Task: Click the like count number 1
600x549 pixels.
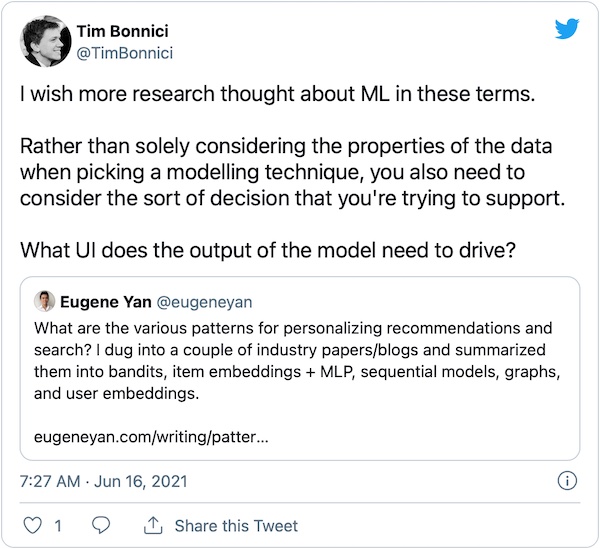Action: pyautogui.click(x=58, y=525)
